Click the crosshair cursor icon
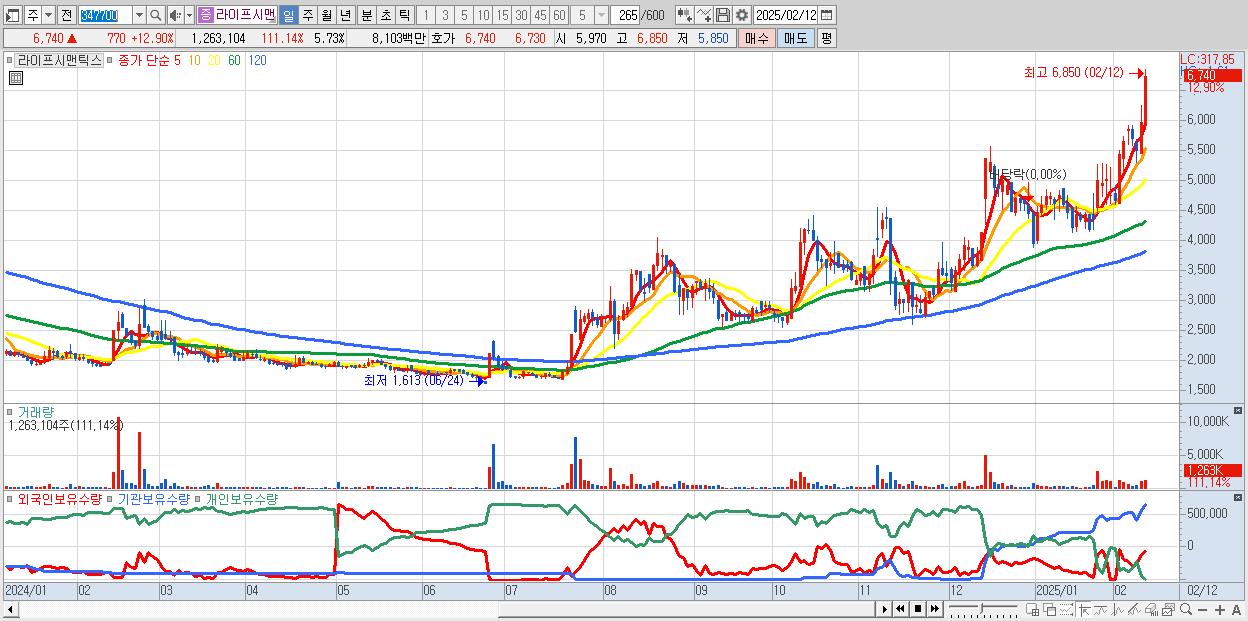The image size is (1248, 621). point(1085,610)
